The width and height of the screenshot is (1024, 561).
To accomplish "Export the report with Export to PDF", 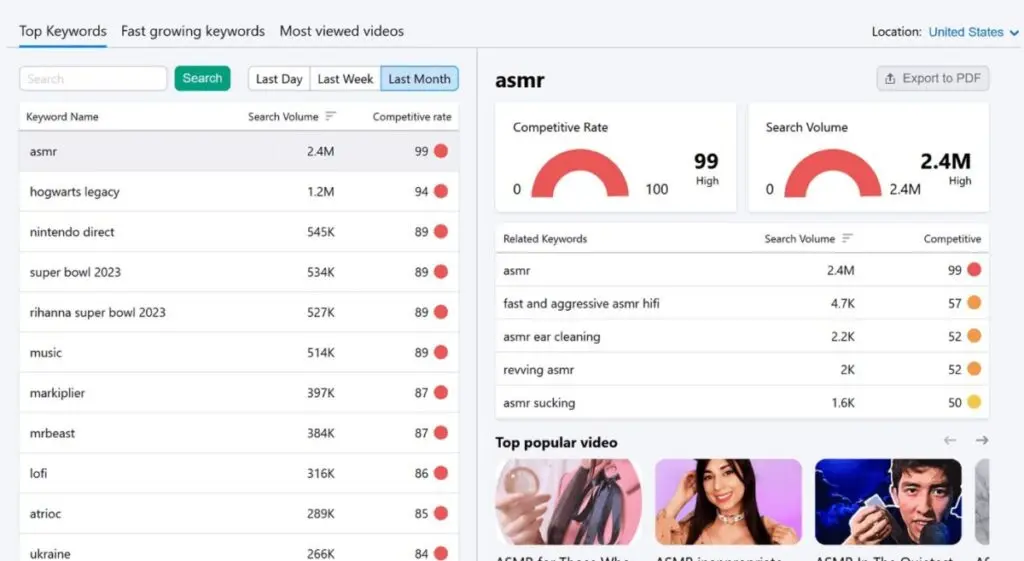I will click(x=932, y=79).
